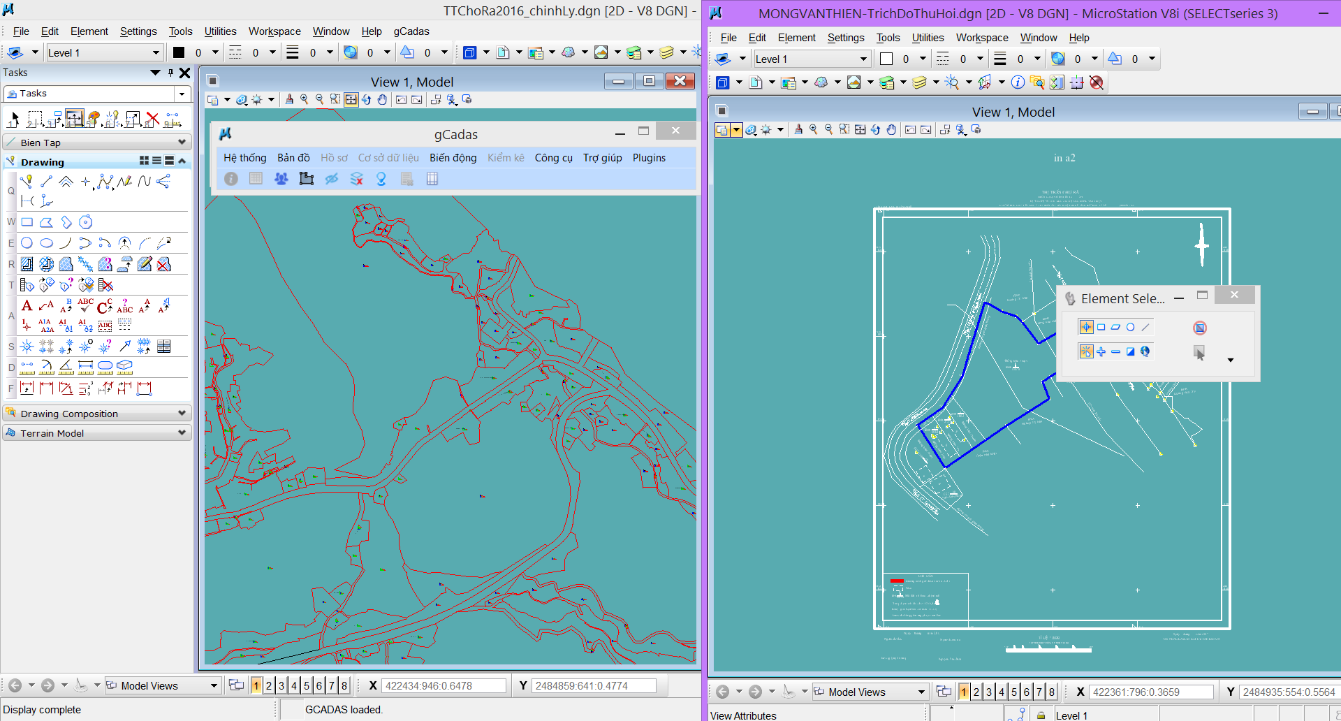Screen dimensions: 1341x721
Task: Click the Delete Element red X tool
Action: pyautogui.click(x=153, y=120)
